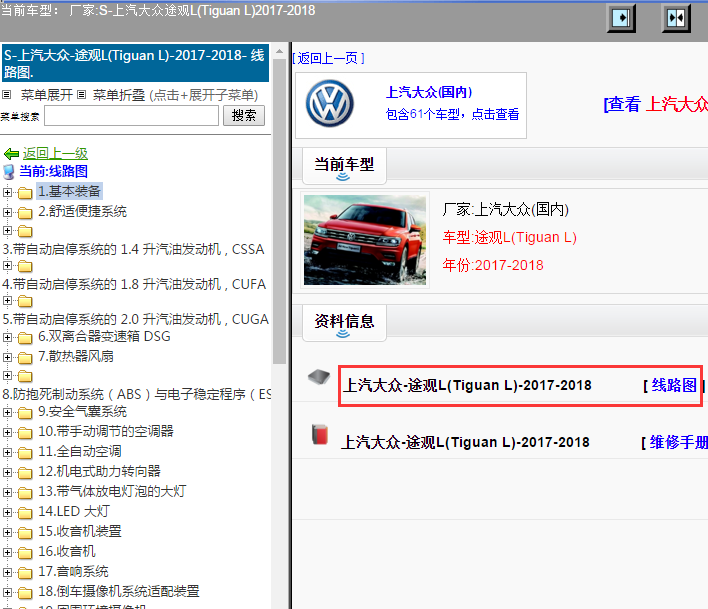The width and height of the screenshot is (708, 609).
Task: Select 5.带自动启停系统的 2.0 升汽油发动机 CUGA
Action: pyautogui.click(x=135, y=320)
